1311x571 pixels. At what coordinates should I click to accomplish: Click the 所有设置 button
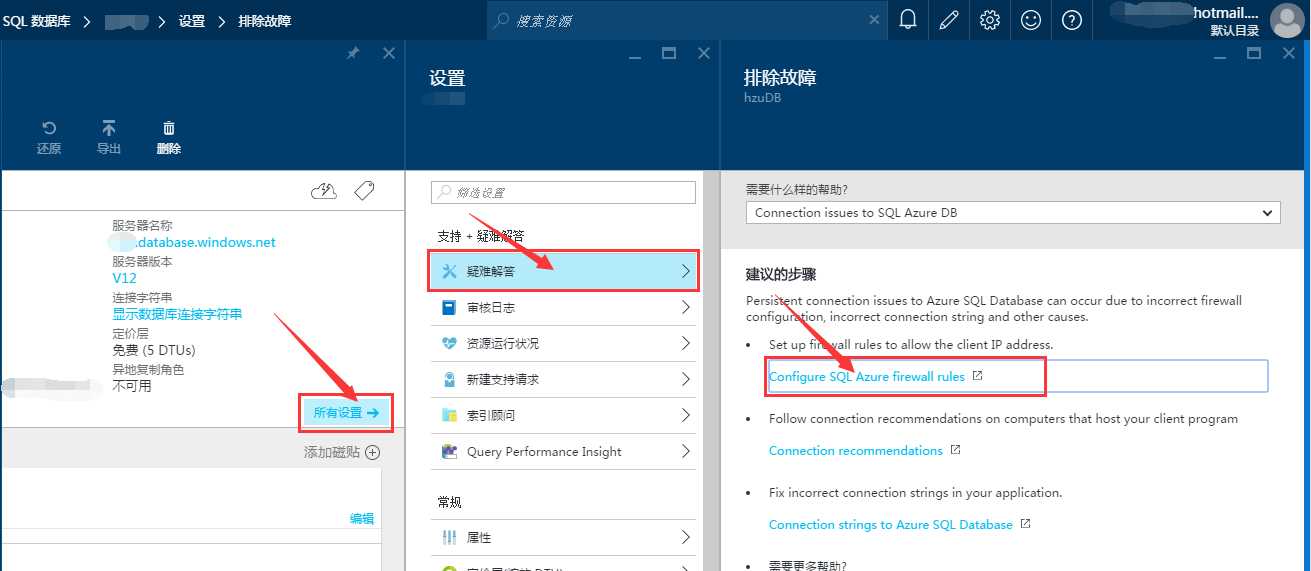pos(346,412)
